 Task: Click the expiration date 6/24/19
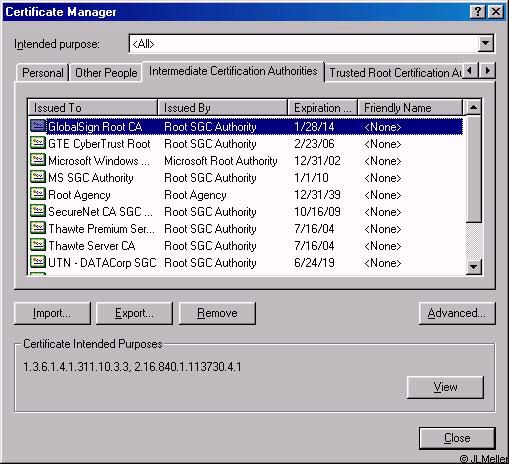tap(314, 262)
